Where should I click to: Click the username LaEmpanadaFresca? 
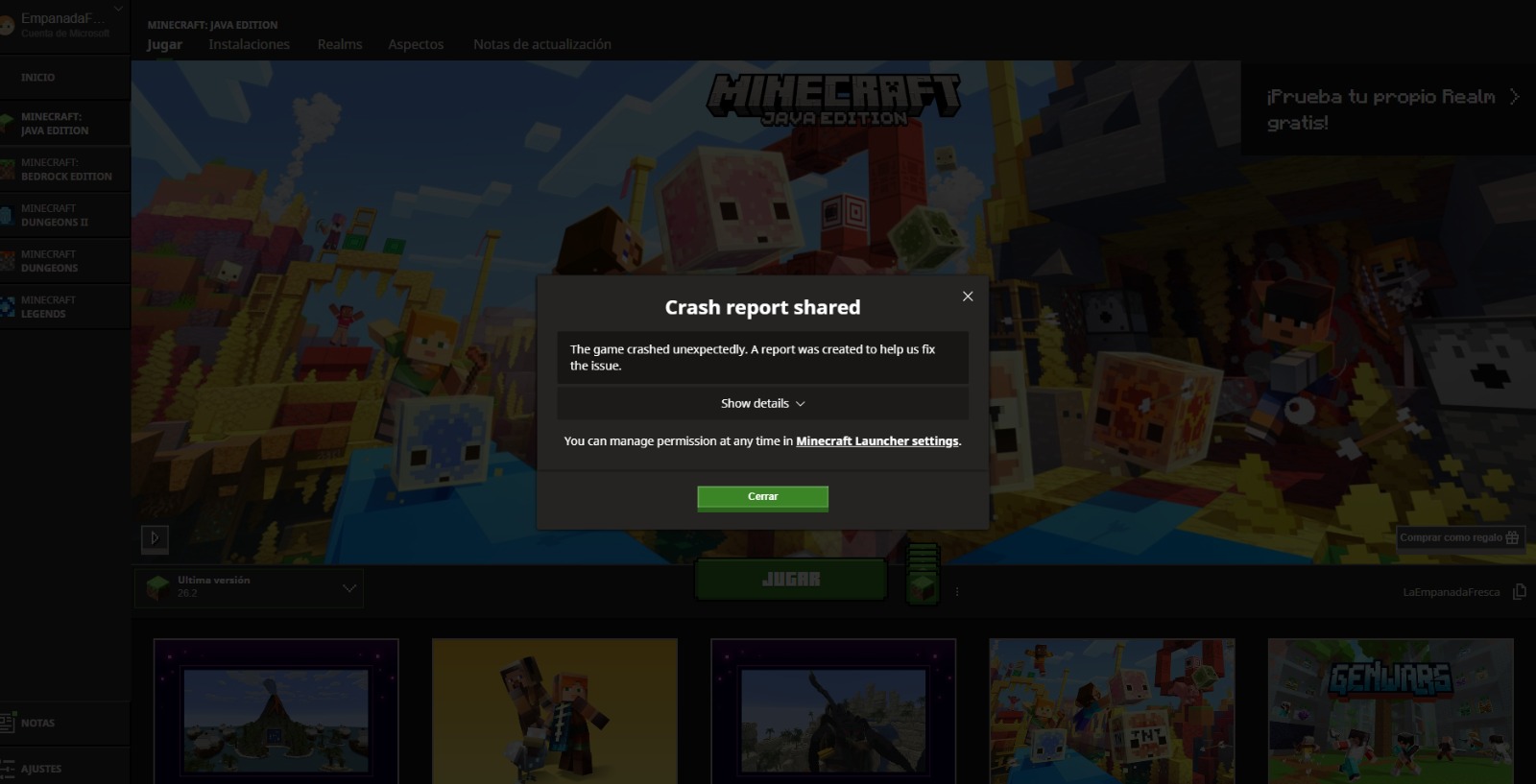click(x=1451, y=592)
